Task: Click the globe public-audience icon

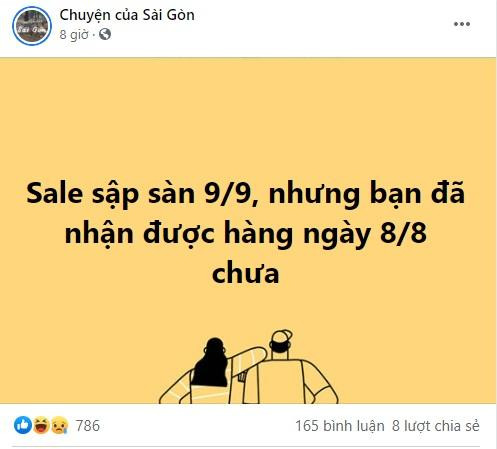Action: [x=105, y=34]
